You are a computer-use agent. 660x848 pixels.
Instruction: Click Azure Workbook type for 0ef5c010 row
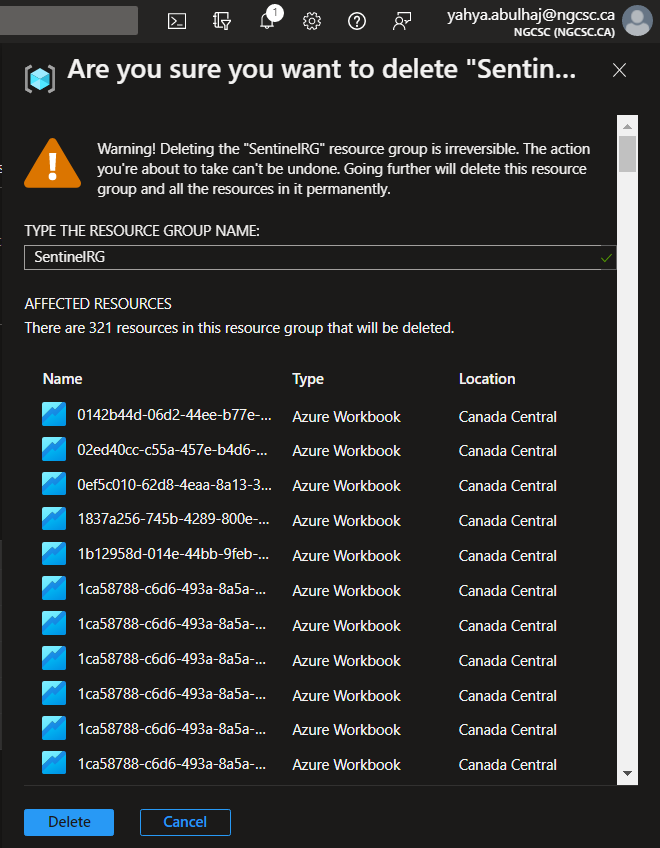tap(346, 486)
